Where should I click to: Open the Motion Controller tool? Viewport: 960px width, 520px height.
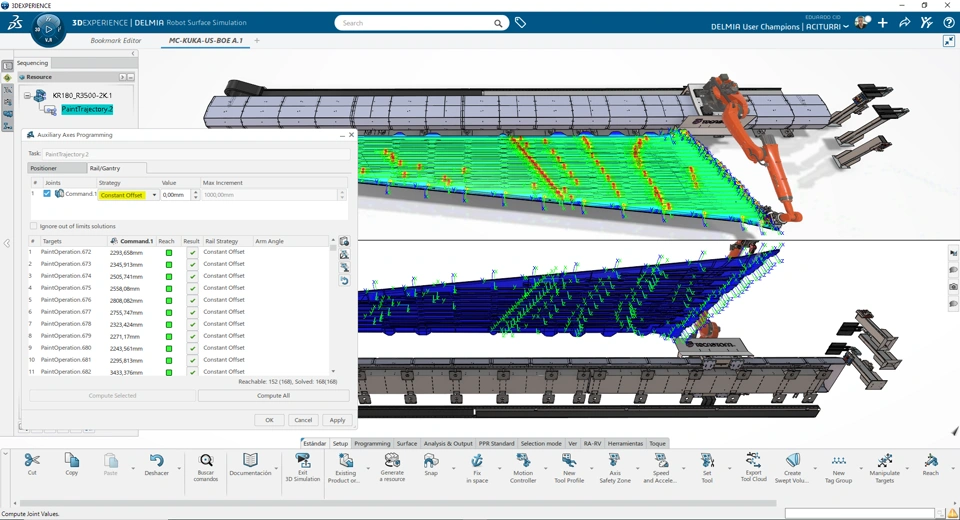tap(523, 461)
